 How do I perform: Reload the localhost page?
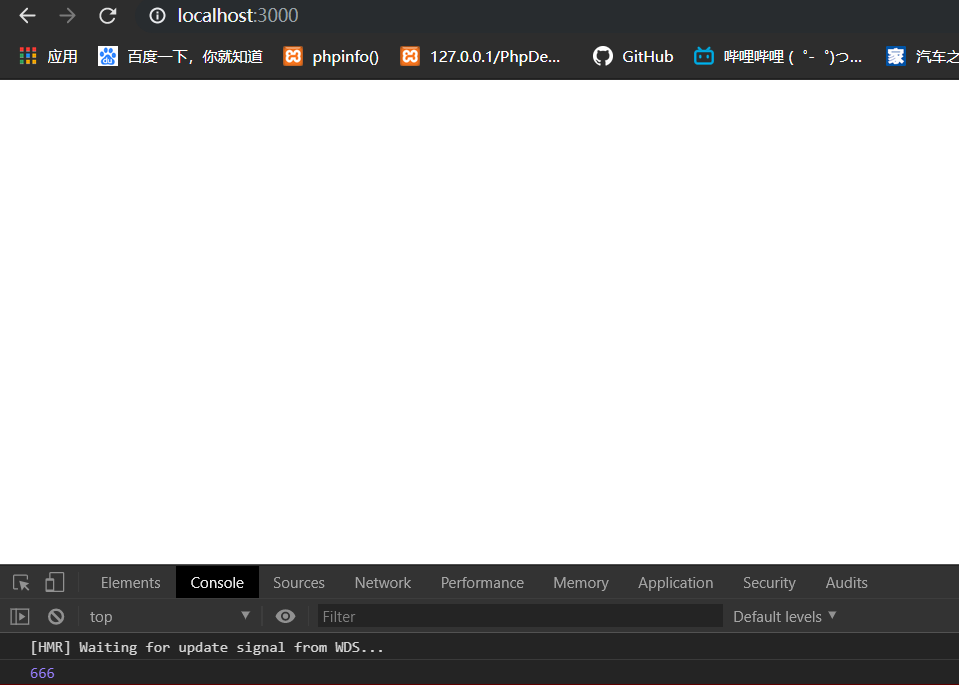108,15
